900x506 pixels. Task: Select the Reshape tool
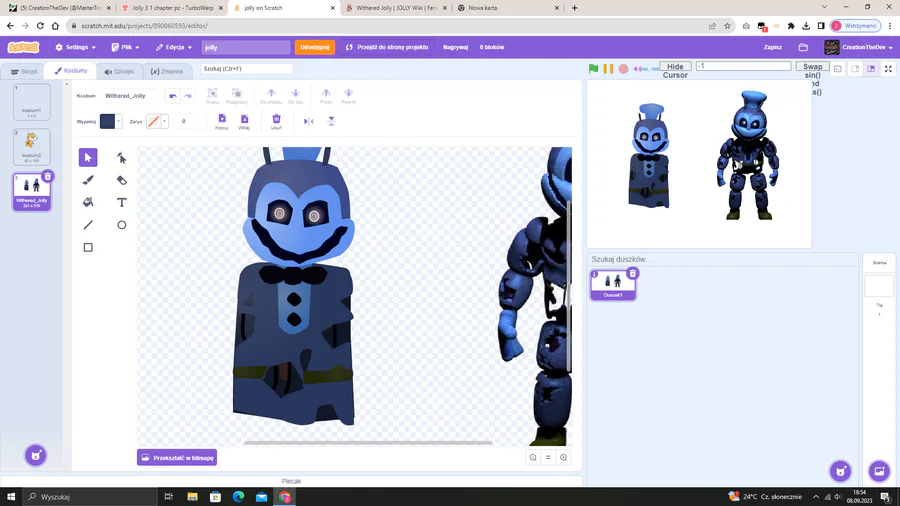pyautogui.click(x=122, y=157)
